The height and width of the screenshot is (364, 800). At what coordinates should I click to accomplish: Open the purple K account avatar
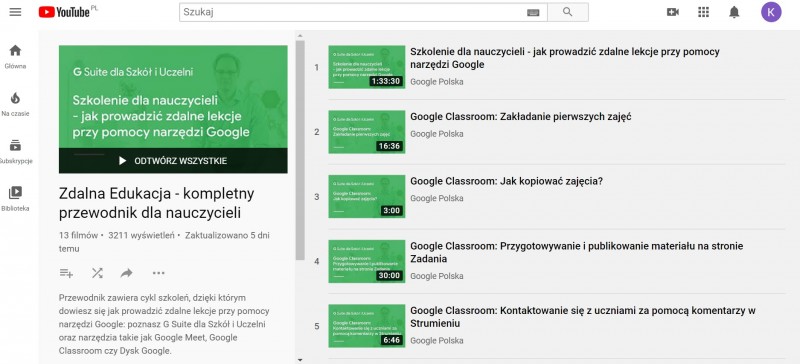coord(771,12)
